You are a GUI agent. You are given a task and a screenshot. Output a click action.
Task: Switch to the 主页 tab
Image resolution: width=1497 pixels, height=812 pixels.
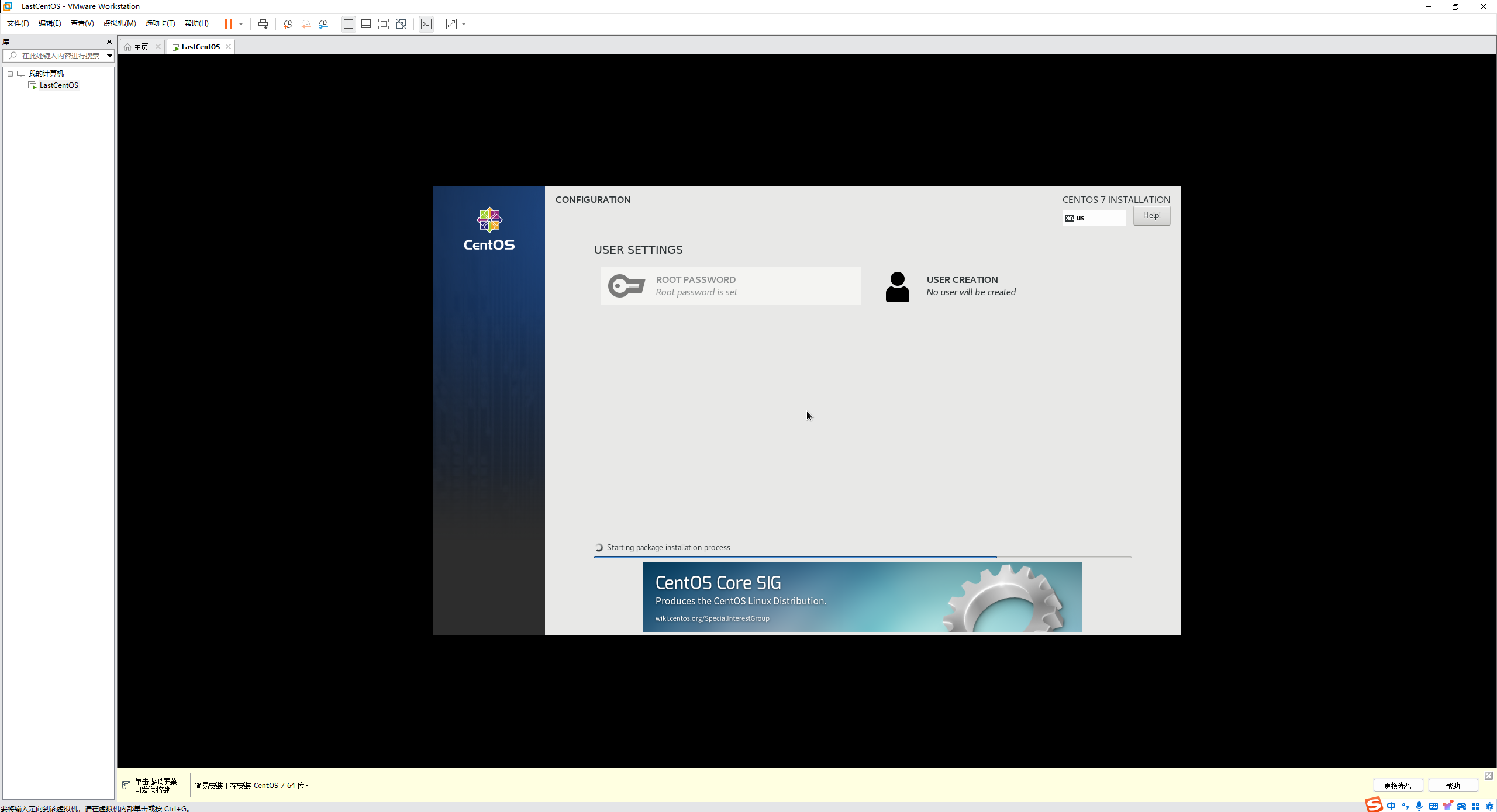(141, 47)
